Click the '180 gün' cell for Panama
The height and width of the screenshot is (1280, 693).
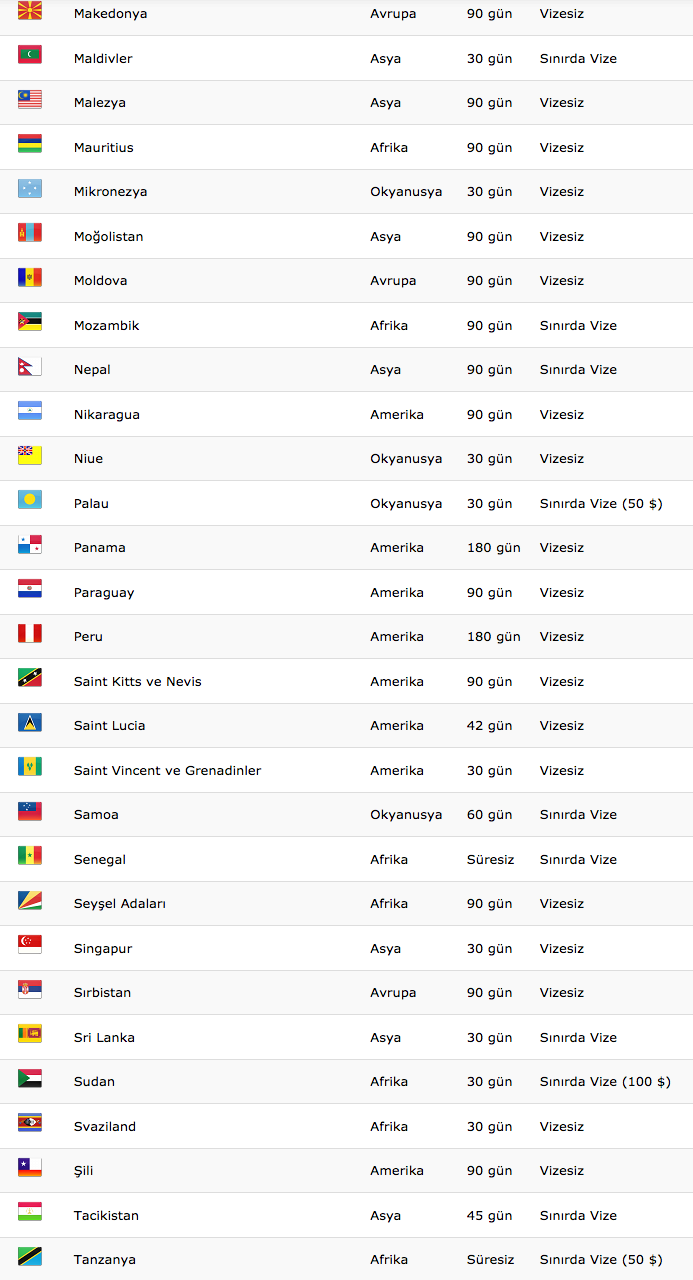(x=494, y=548)
